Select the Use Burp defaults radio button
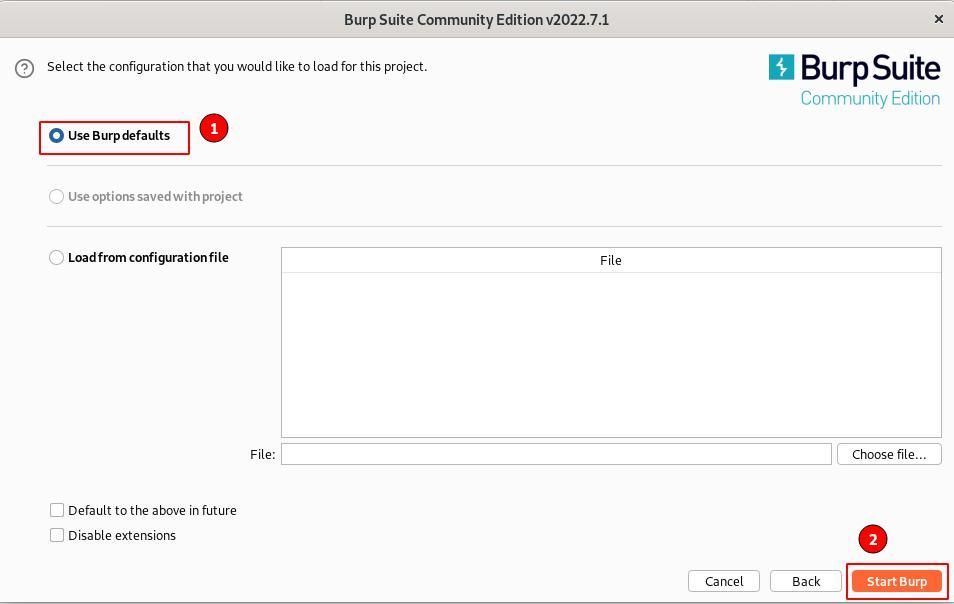Screen dimensions: 954x604 [x=57, y=136]
